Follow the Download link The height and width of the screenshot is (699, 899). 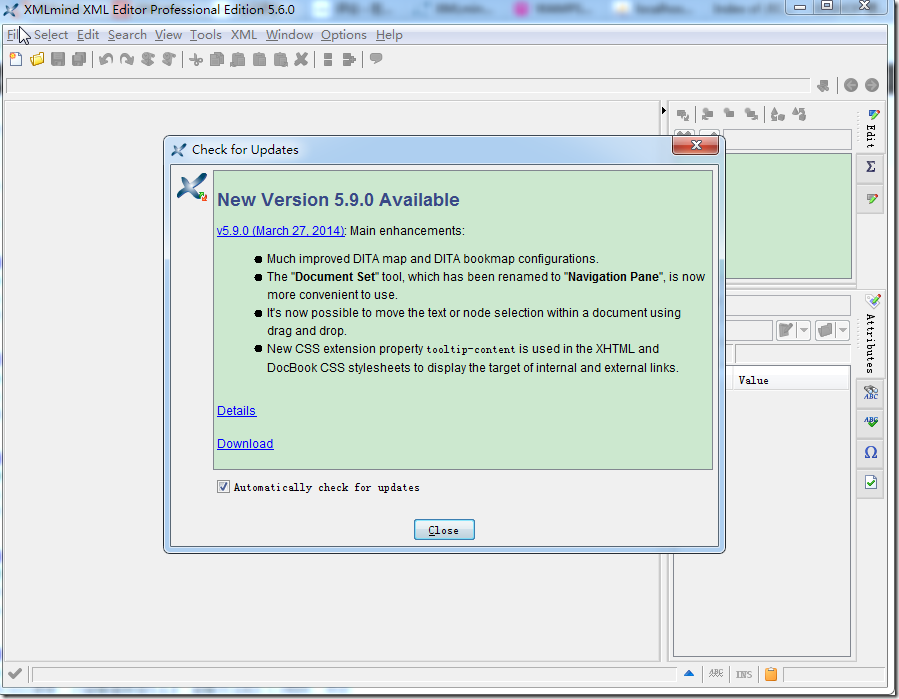point(245,444)
